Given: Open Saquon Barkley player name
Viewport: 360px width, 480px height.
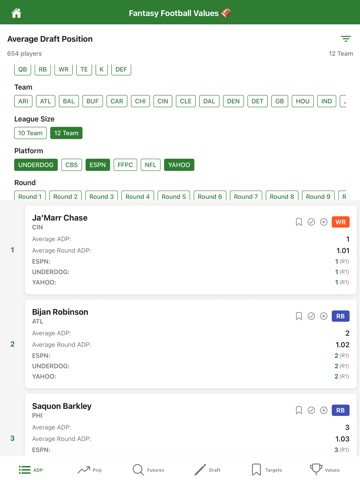Looking at the screenshot, I should (x=62, y=406).
